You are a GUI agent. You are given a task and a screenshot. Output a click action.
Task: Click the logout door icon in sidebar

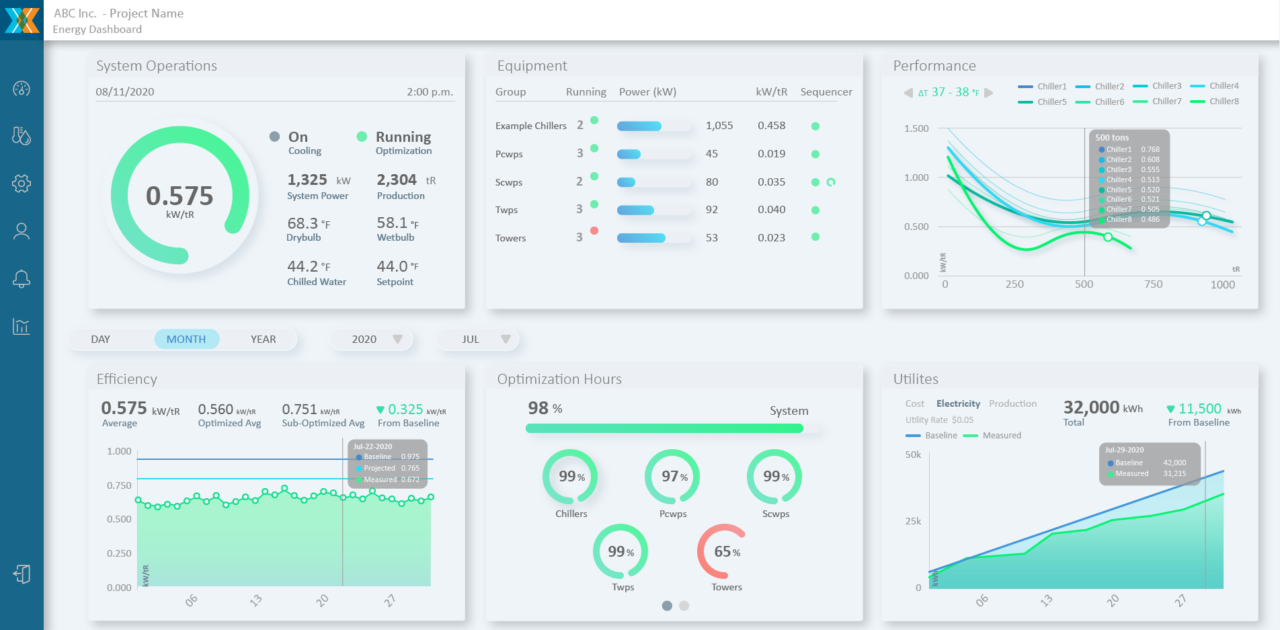21,574
